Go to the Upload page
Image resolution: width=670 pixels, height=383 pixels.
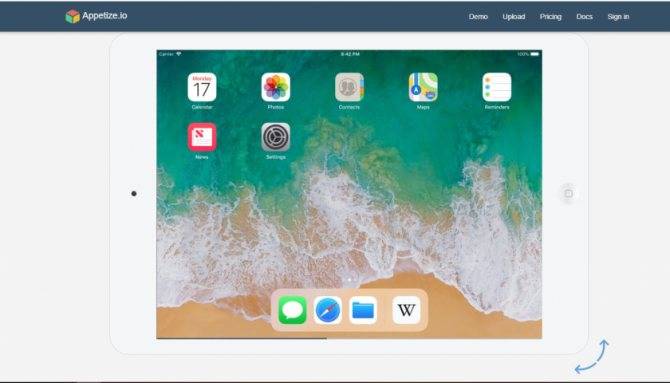514,17
